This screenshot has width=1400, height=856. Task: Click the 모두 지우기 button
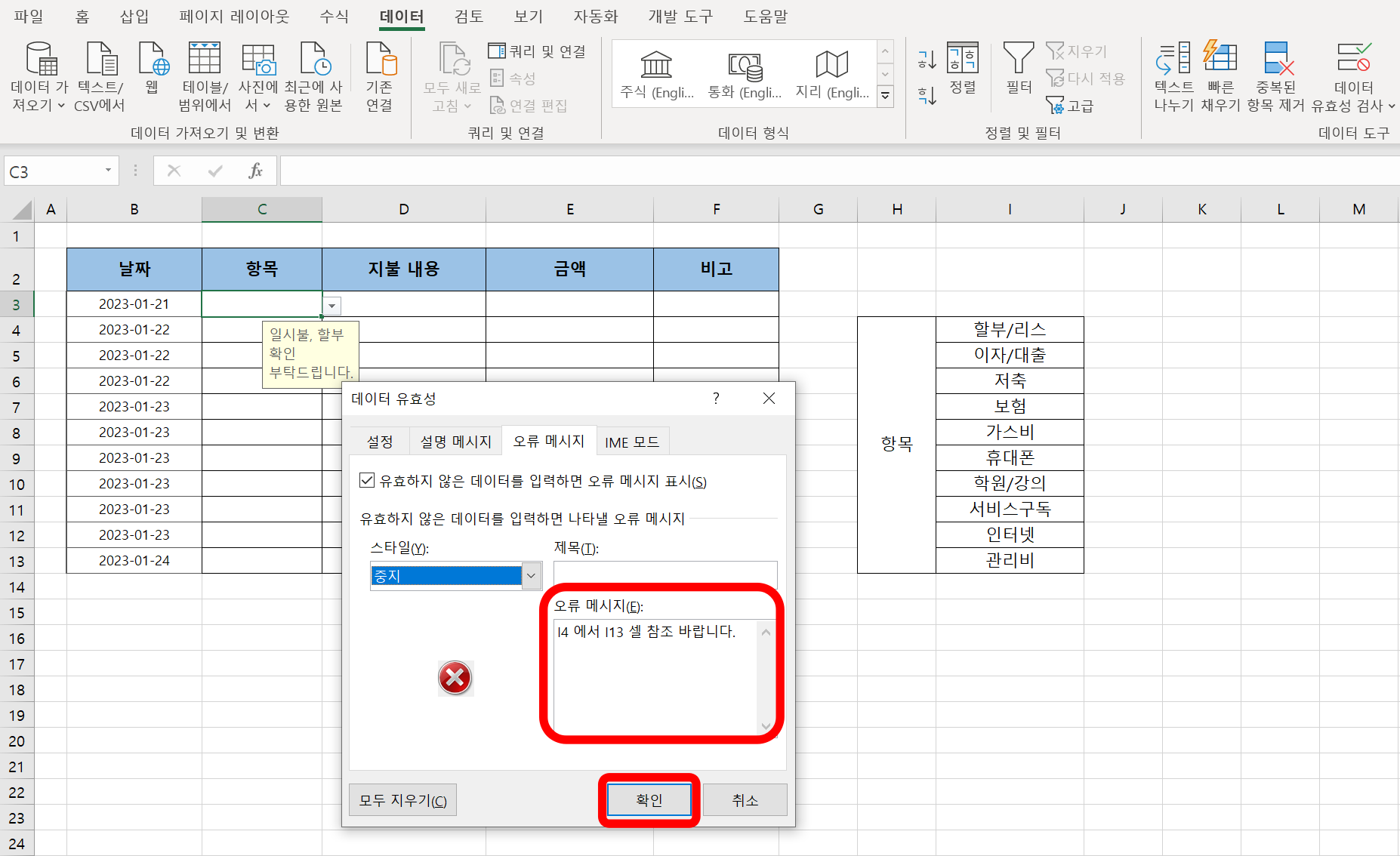[x=402, y=800]
